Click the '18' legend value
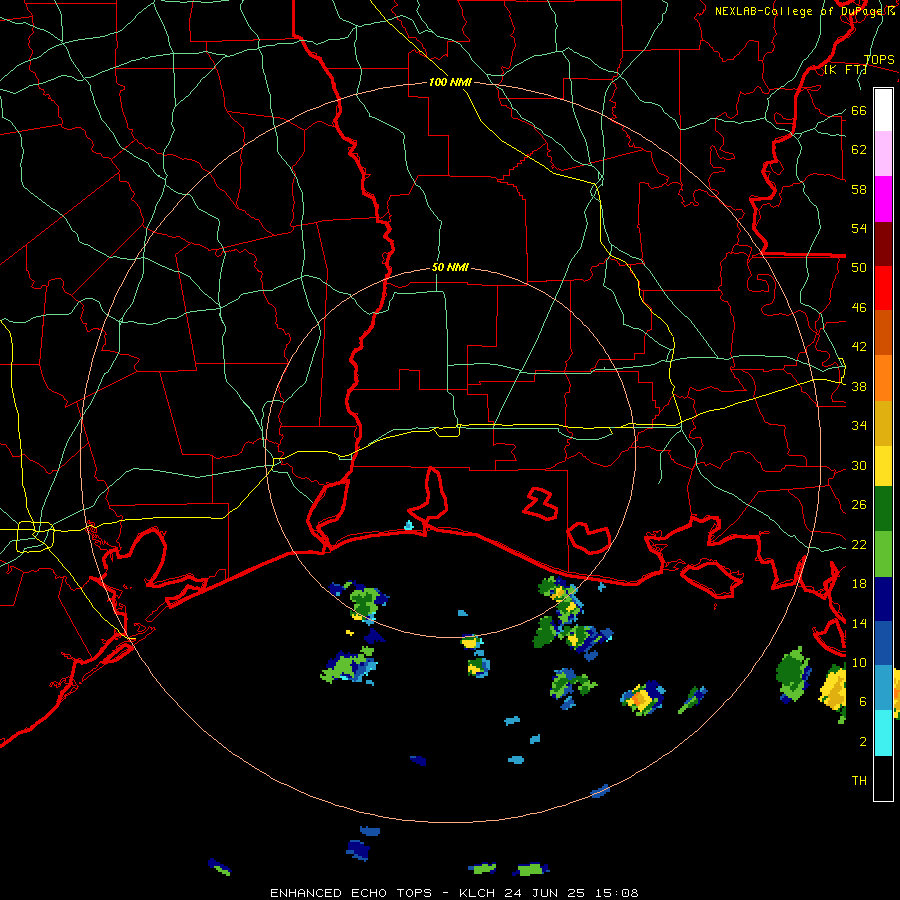This screenshot has height=900, width=900. pyautogui.click(x=859, y=584)
